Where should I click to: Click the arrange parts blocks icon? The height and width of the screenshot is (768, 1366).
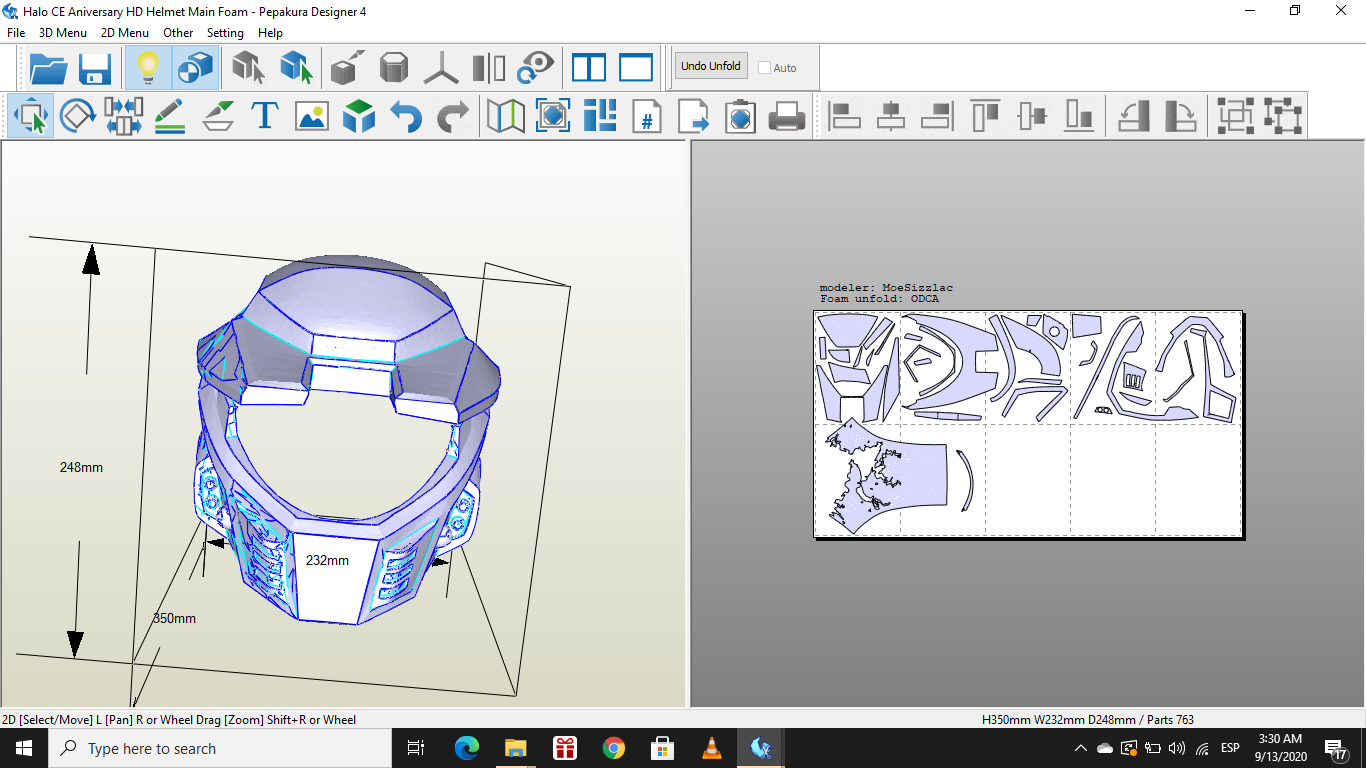click(x=600, y=116)
